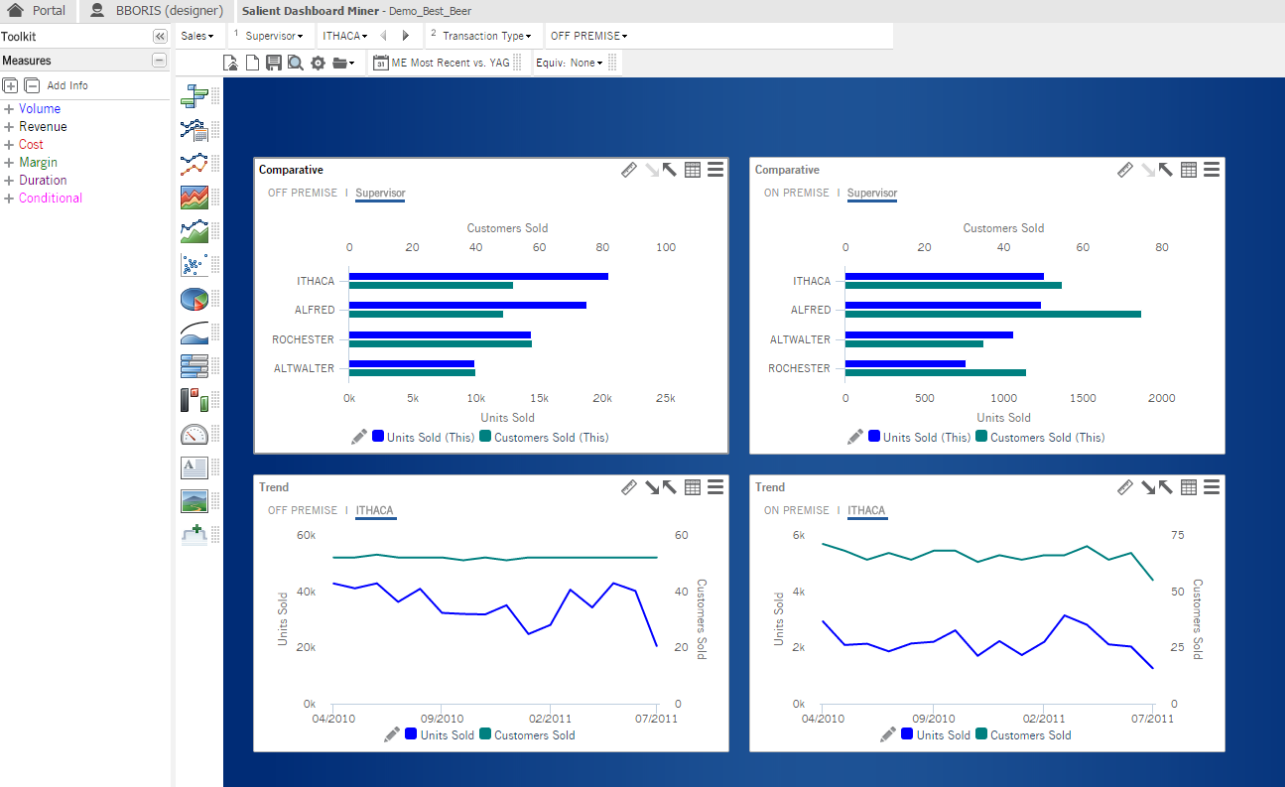Click the ruler icon on ON PREMISE Comparative
1285x787 pixels.
point(1125,170)
